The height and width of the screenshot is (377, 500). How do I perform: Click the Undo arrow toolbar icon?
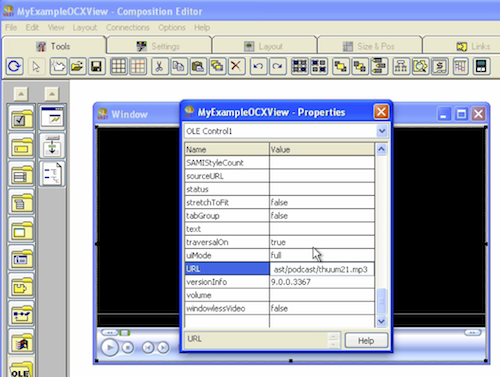pyautogui.click(x=258, y=66)
